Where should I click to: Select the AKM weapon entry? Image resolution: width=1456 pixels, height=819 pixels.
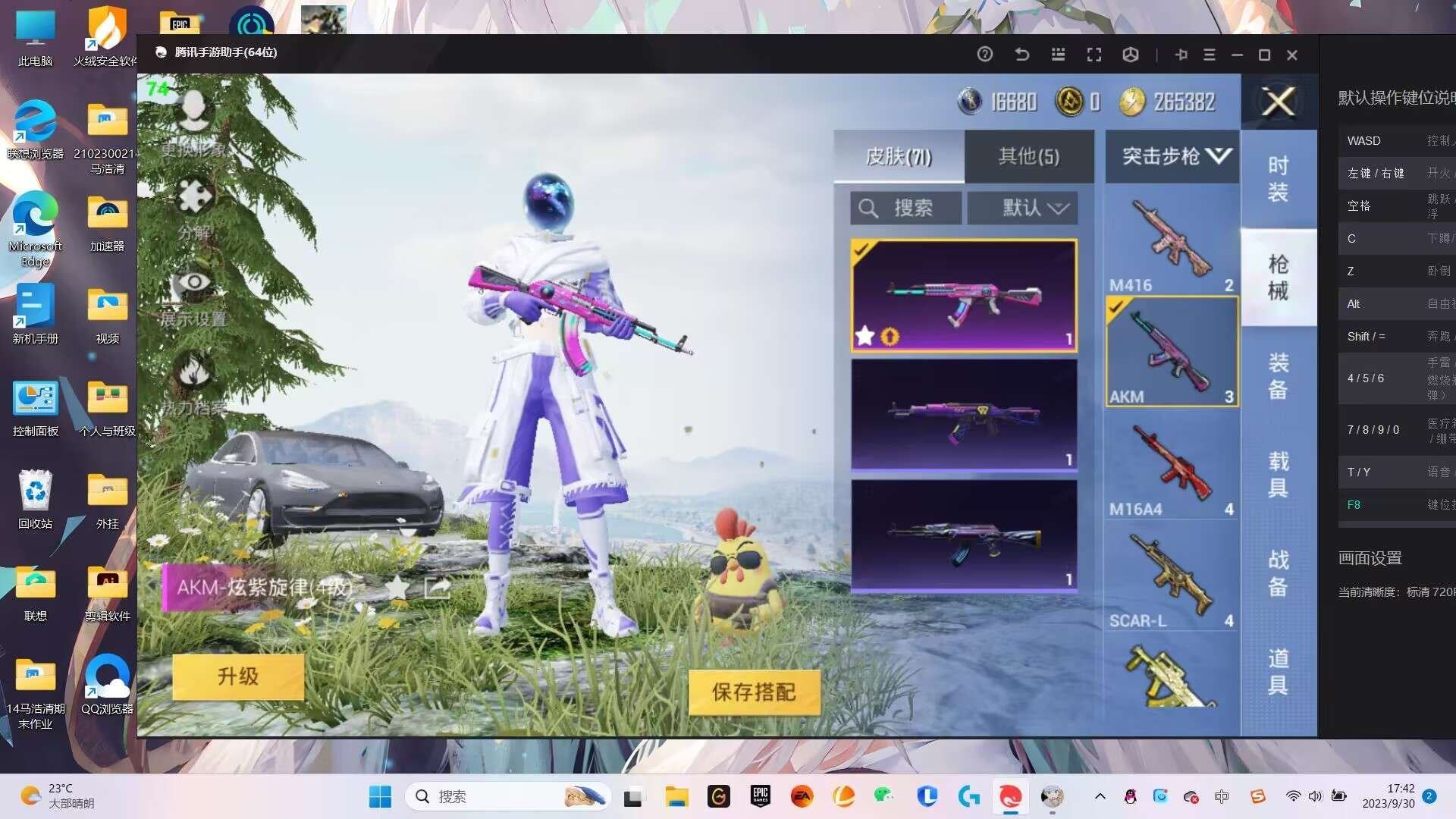click(x=1172, y=352)
